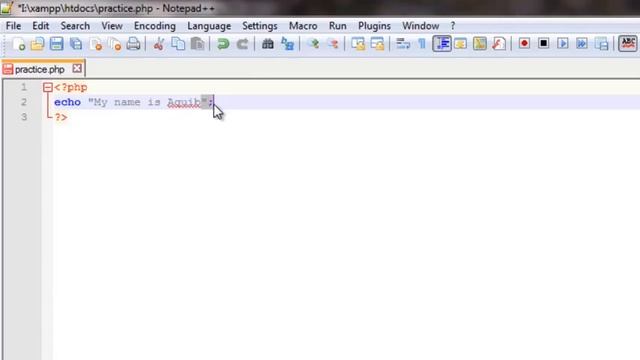Click the yellow Document Map icon
The height and width of the screenshot is (360, 640).
click(x=480, y=44)
